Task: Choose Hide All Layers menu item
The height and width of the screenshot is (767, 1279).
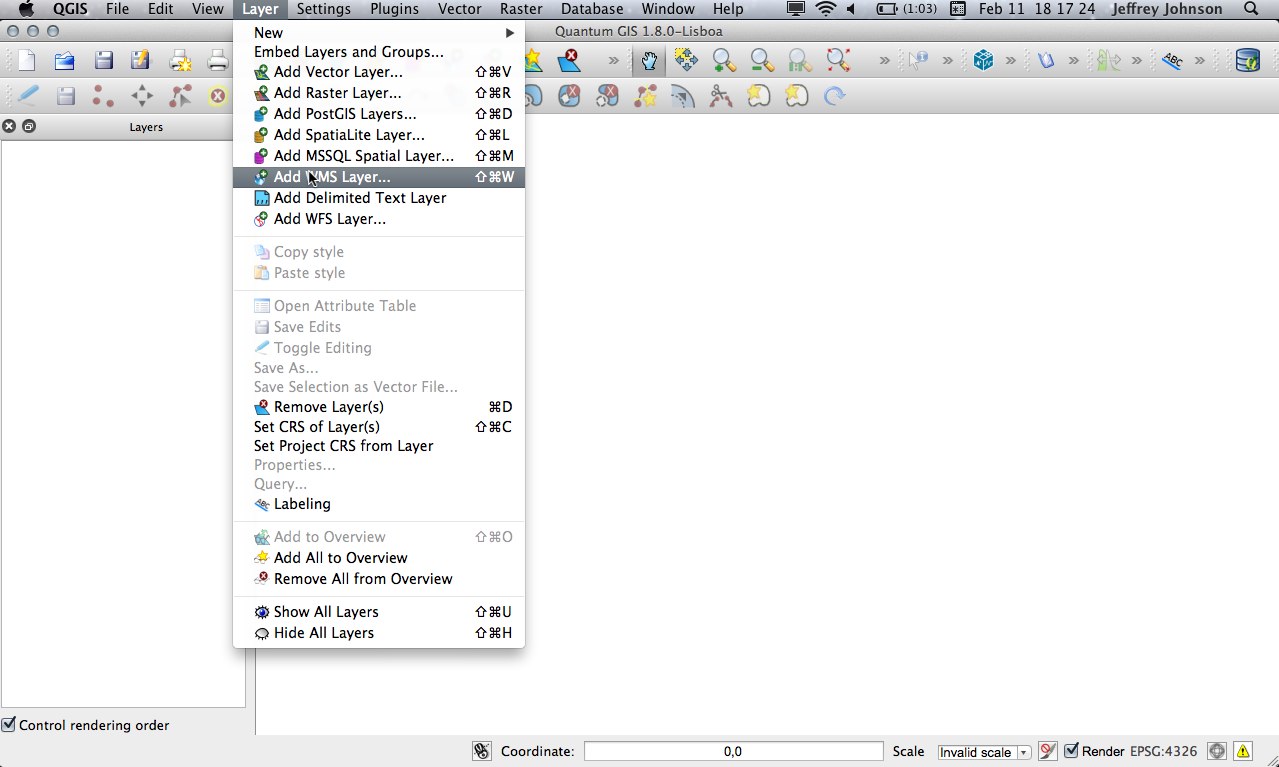Action: coord(379,633)
